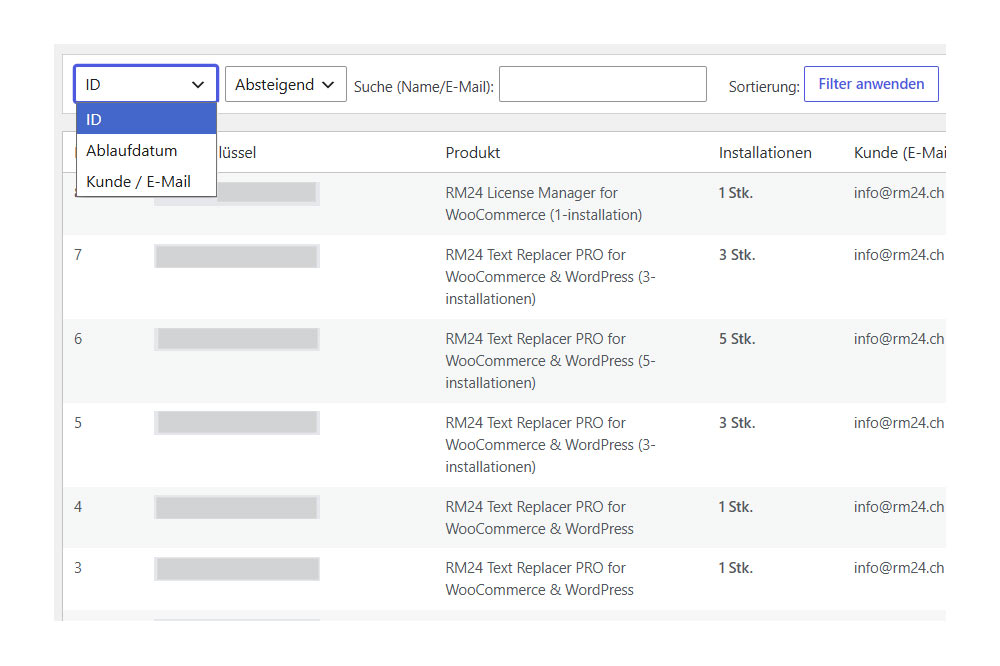Select Ablaufdatum from the sort list
This screenshot has height=666, width=1000.
pyautogui.click(x=146, y=151)
